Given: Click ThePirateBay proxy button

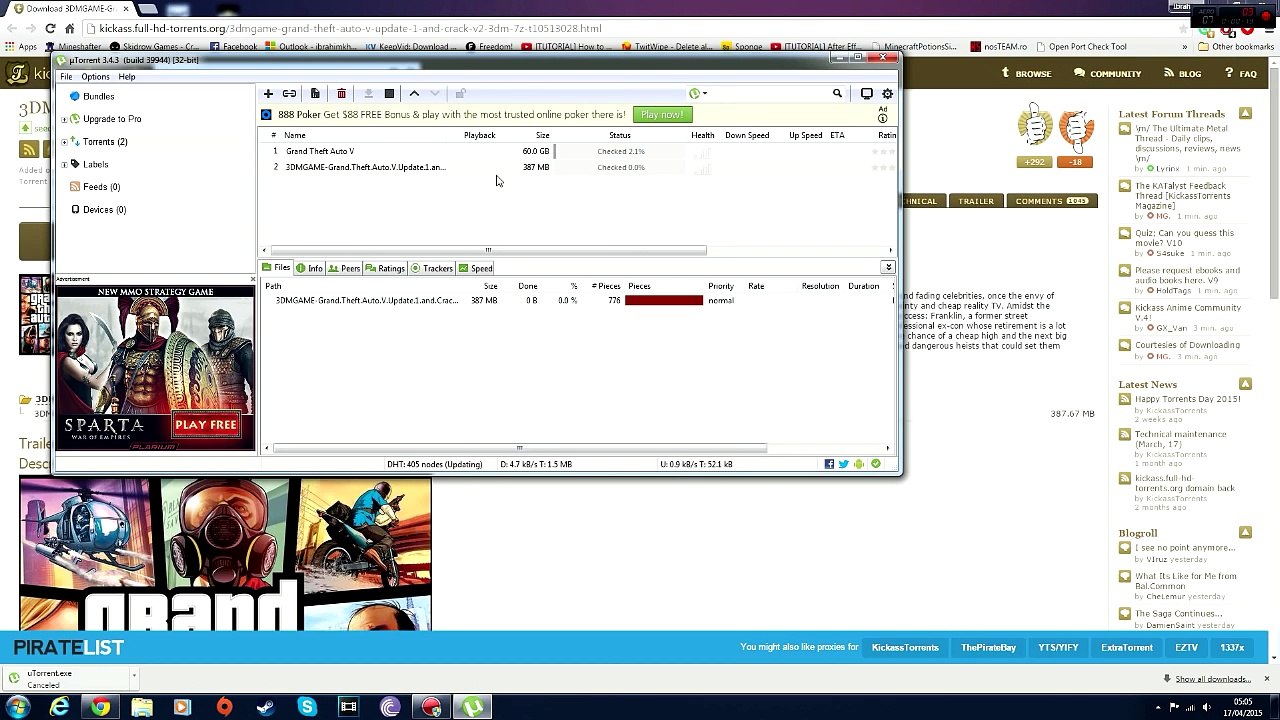Looking at the screenshot, I should point(988,648).
